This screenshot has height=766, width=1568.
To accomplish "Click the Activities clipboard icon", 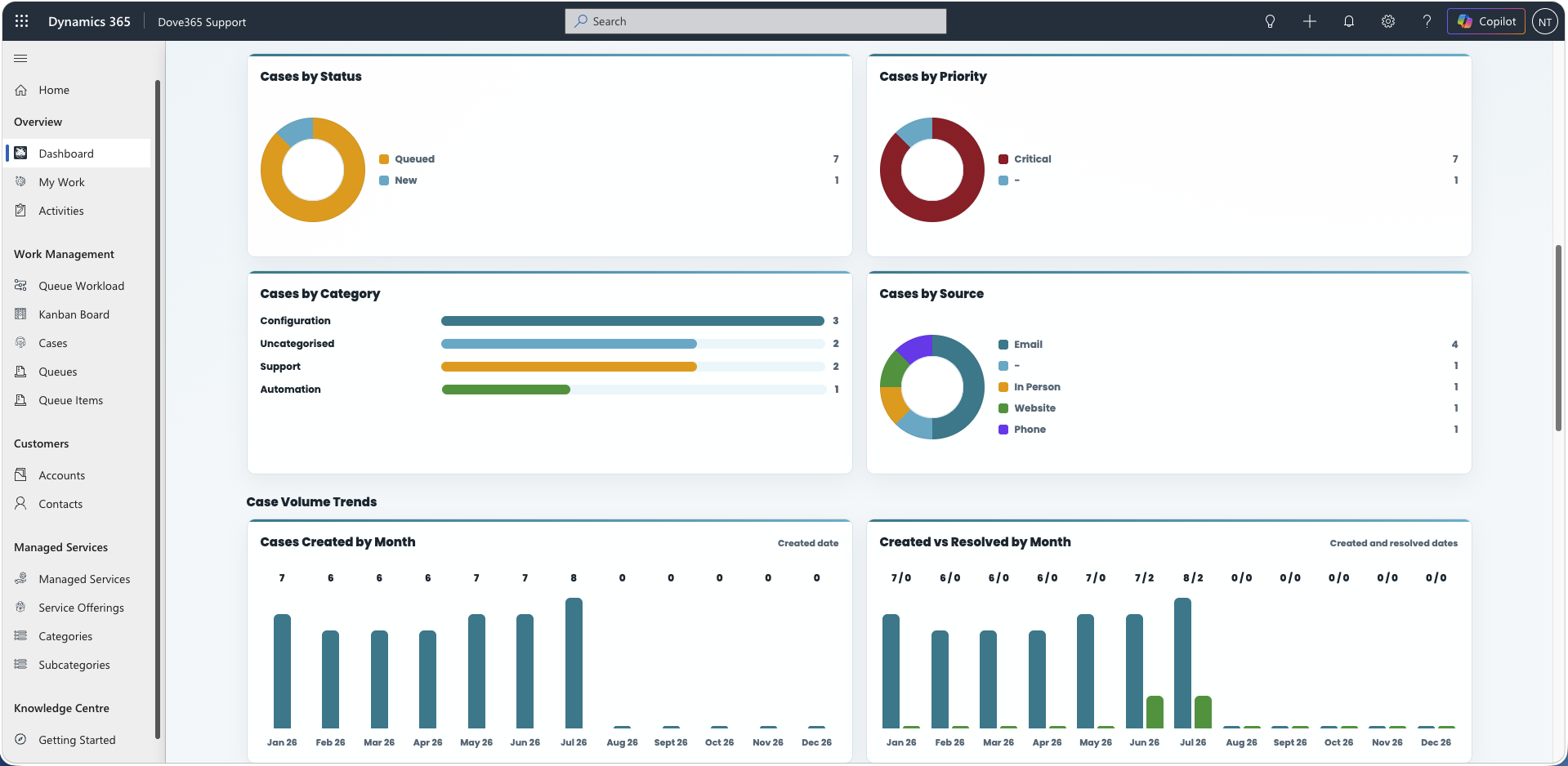I will tap(21, 210).
